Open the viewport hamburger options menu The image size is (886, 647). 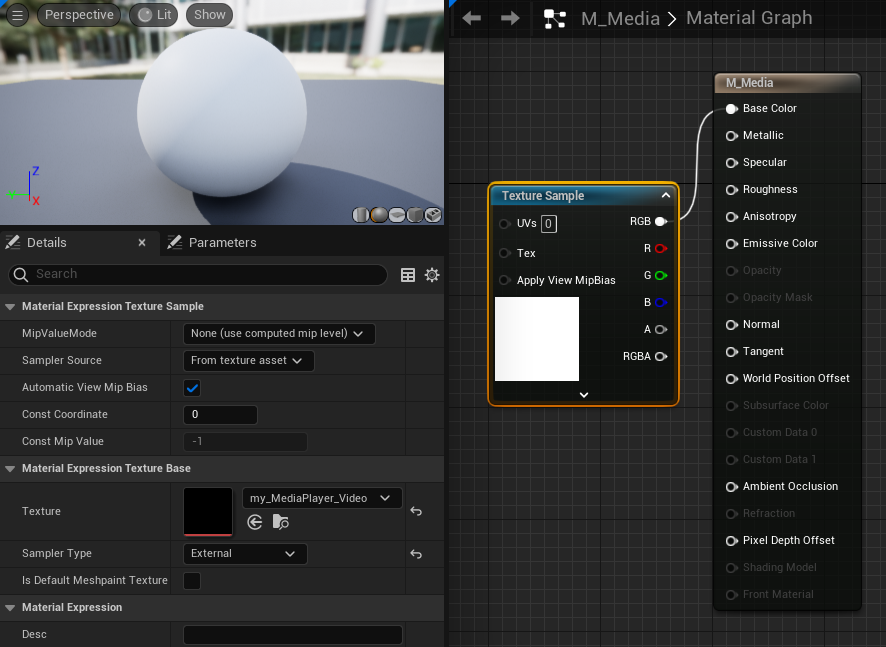[17, 15]
